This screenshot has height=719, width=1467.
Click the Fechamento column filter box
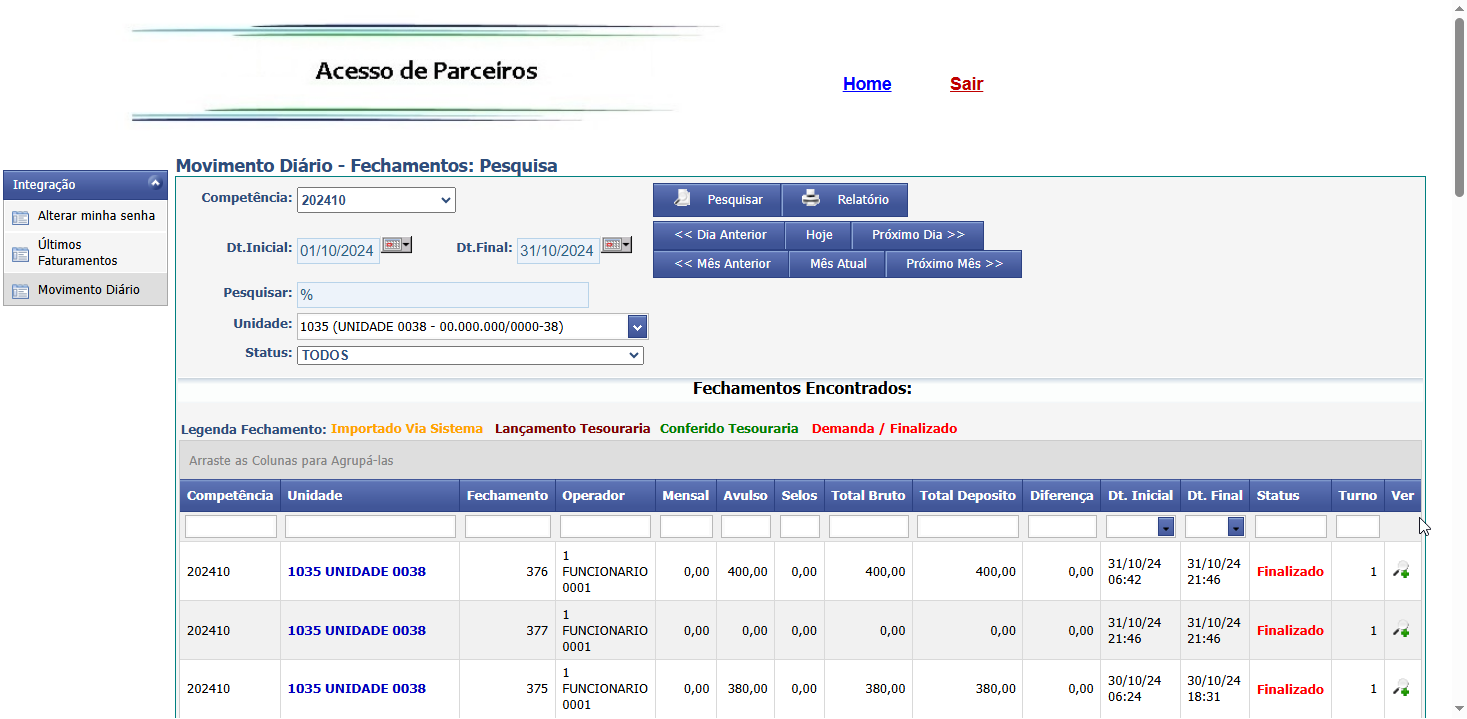[508, 527]
